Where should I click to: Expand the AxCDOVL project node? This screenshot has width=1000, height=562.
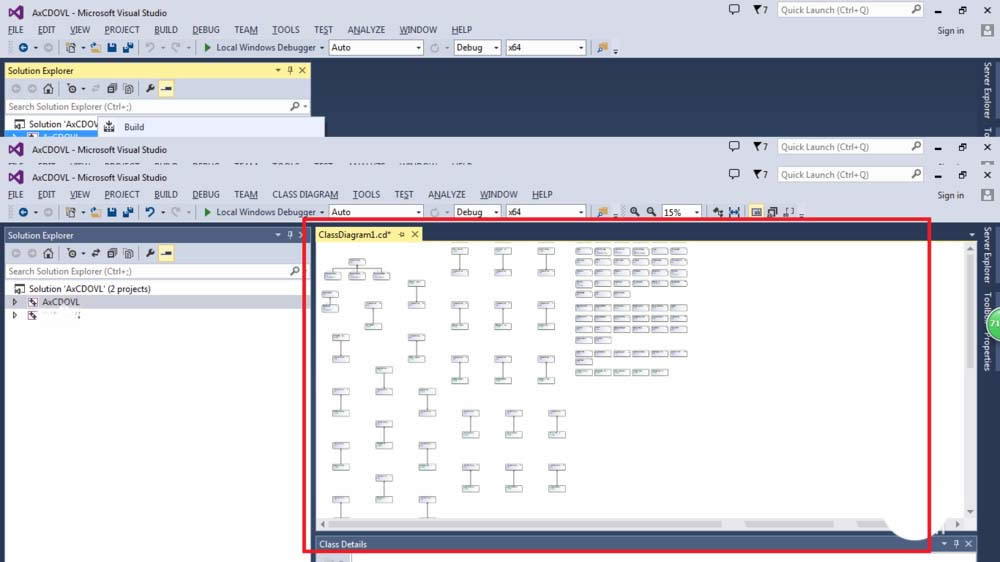tap(15, 302)
